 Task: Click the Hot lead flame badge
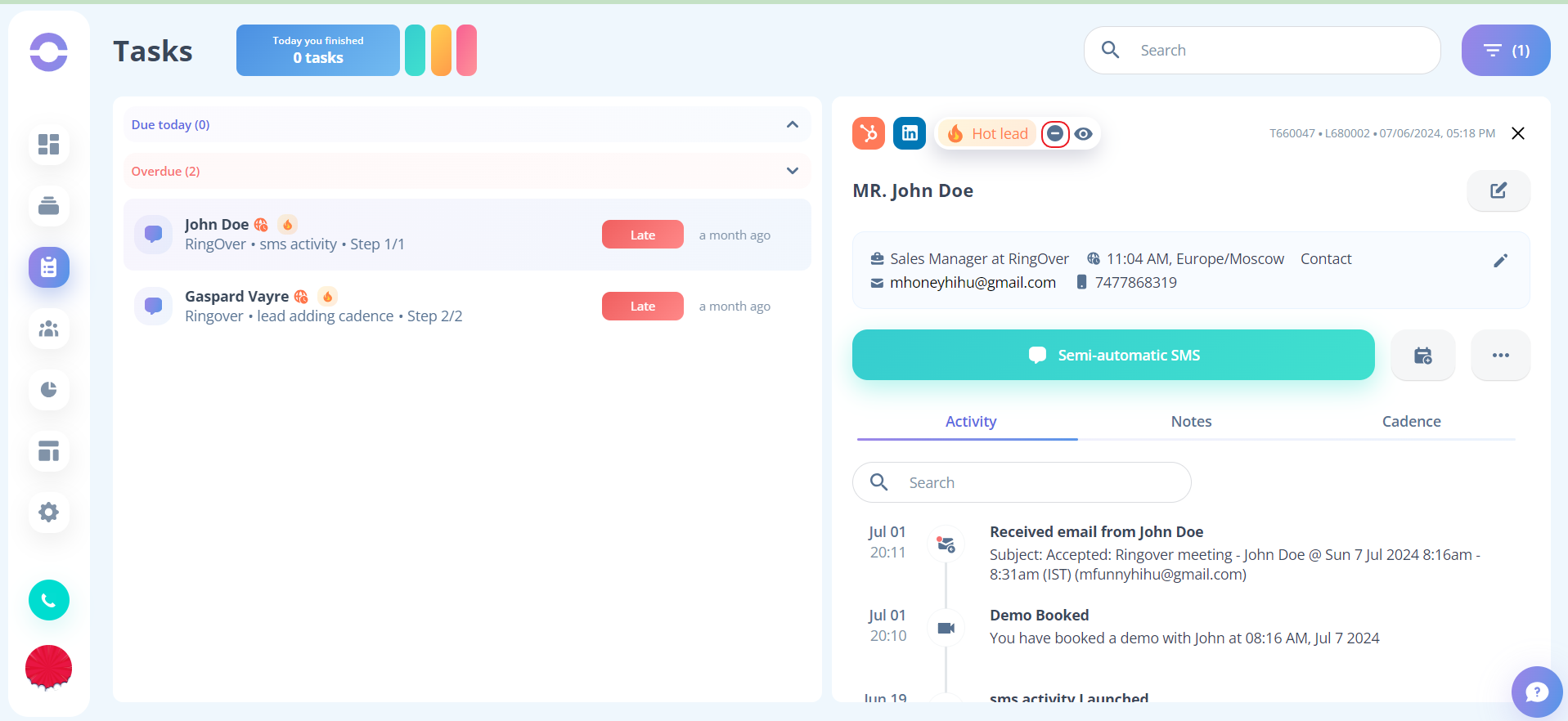pos(987,133)
